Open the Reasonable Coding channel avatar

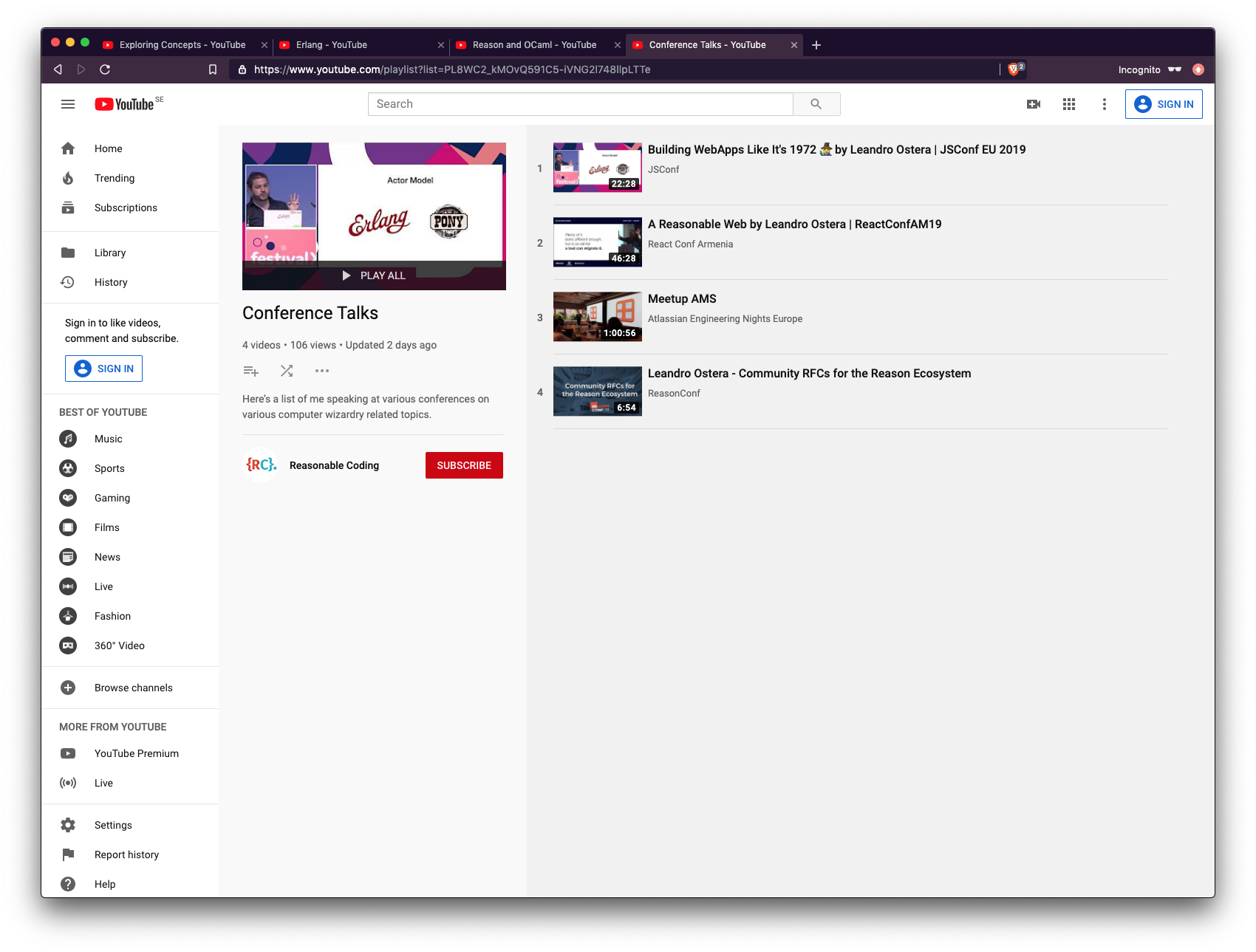click(261, 465)
